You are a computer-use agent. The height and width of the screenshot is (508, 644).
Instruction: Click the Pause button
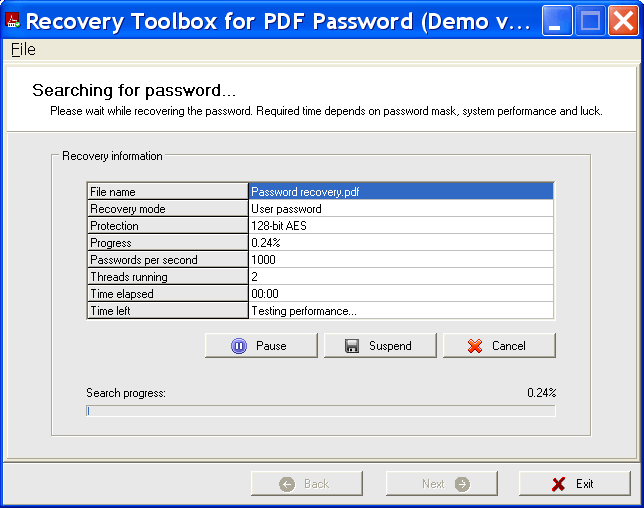coord(261,345)
